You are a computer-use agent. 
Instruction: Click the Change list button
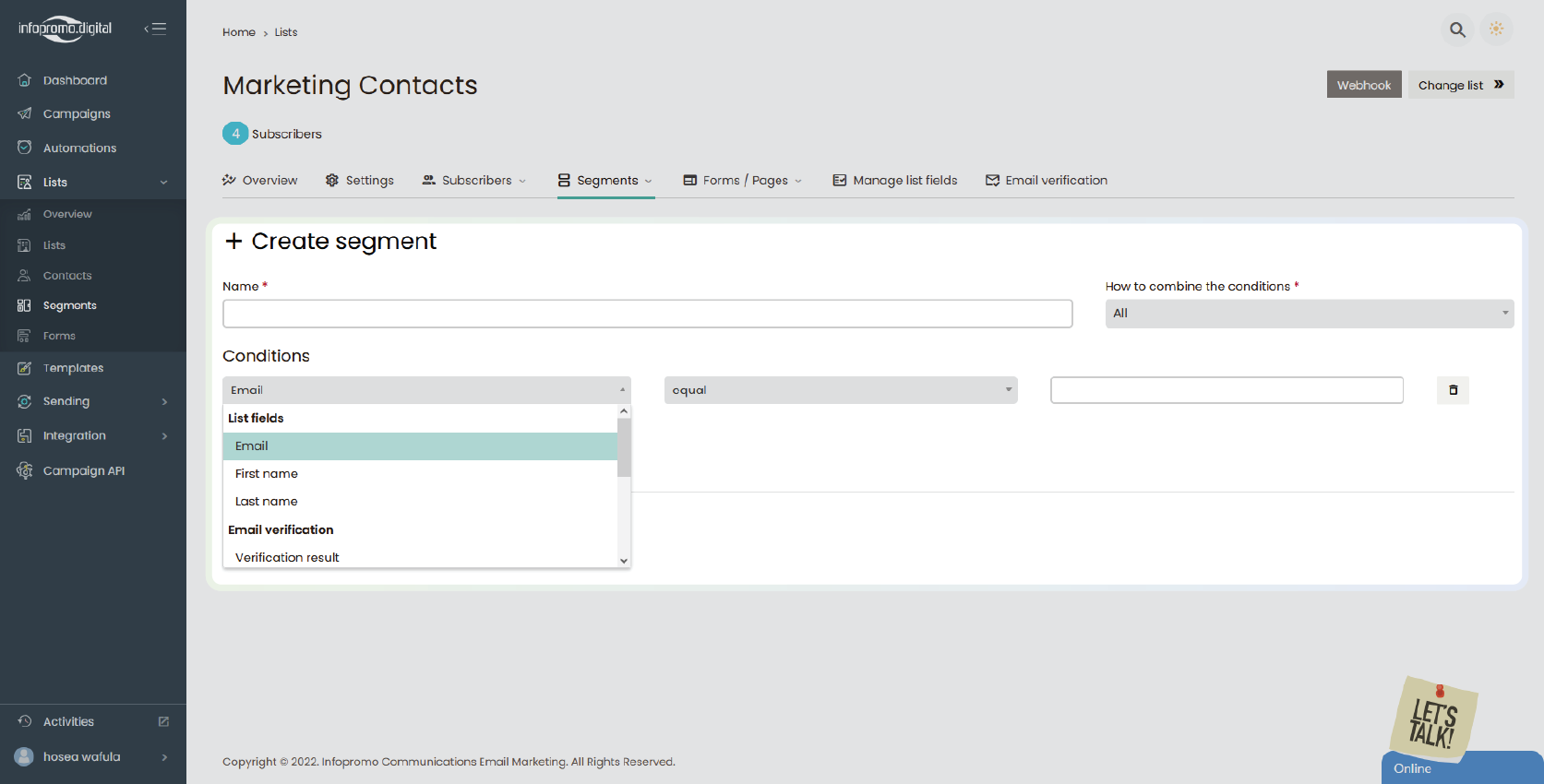[x=1461, y=85]
